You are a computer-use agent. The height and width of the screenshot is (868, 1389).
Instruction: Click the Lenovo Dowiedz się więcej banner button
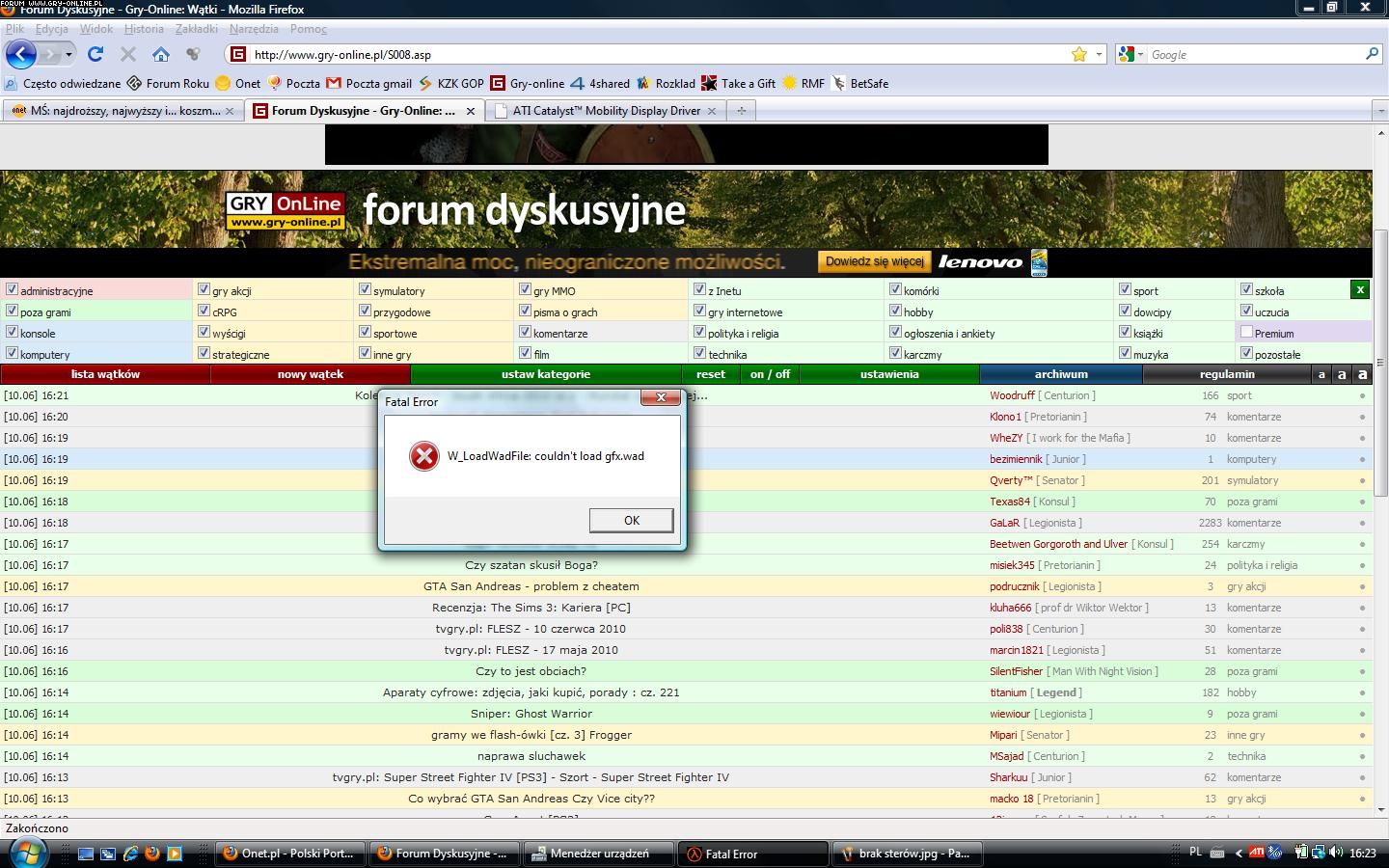(874, 261)
